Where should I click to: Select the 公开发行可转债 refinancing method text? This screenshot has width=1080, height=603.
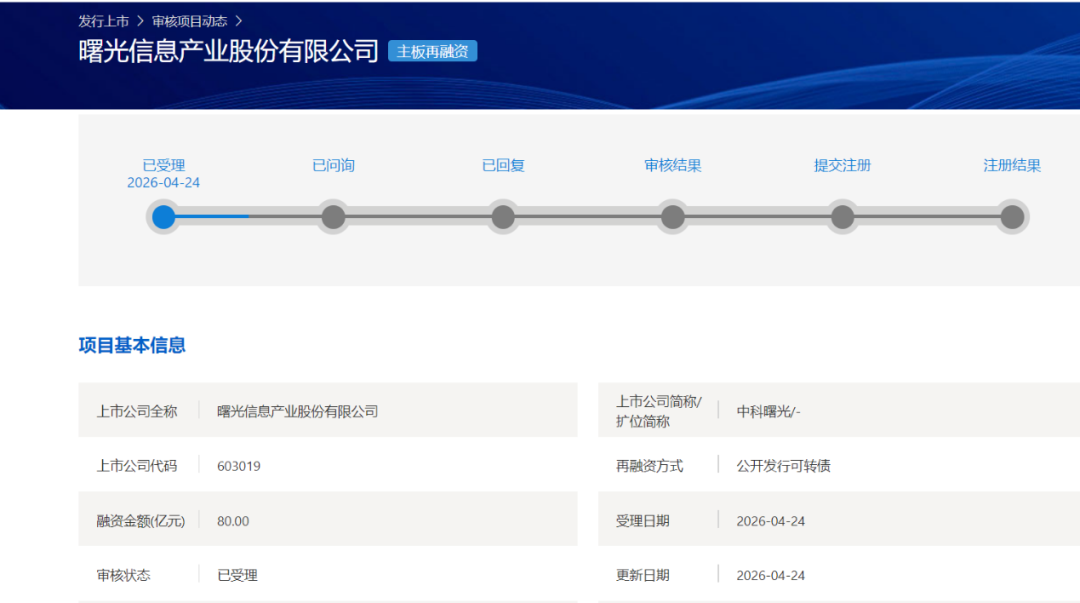(x=783, y=466)
